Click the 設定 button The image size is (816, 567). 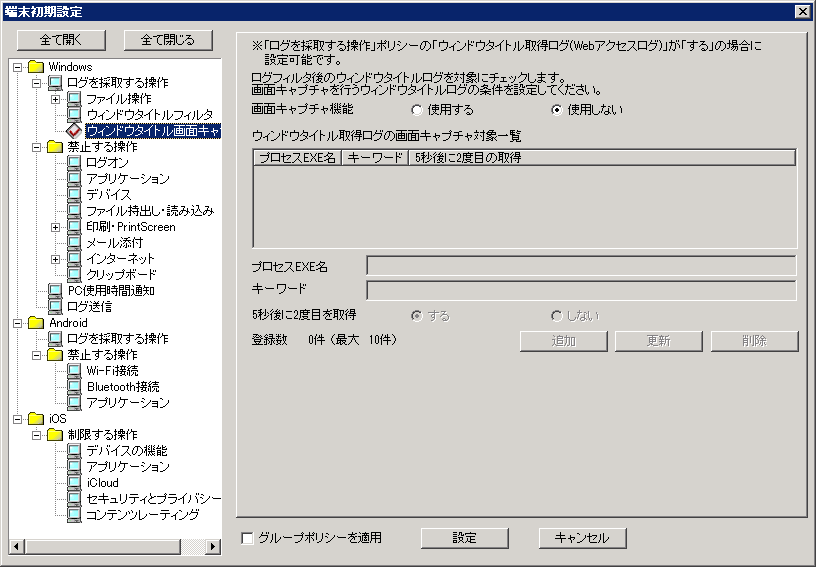(465, 538)
